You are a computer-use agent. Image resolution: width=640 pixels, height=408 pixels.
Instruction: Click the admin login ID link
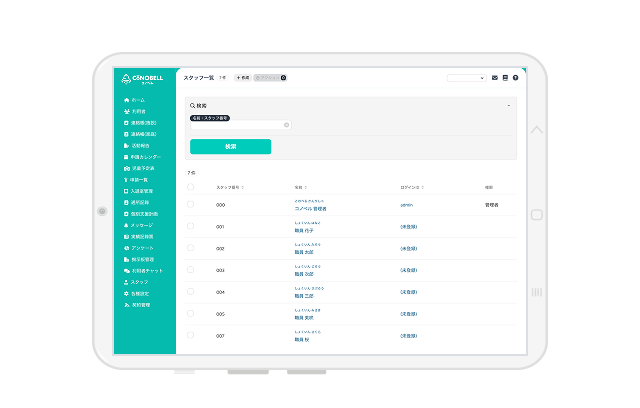(407, 205)
